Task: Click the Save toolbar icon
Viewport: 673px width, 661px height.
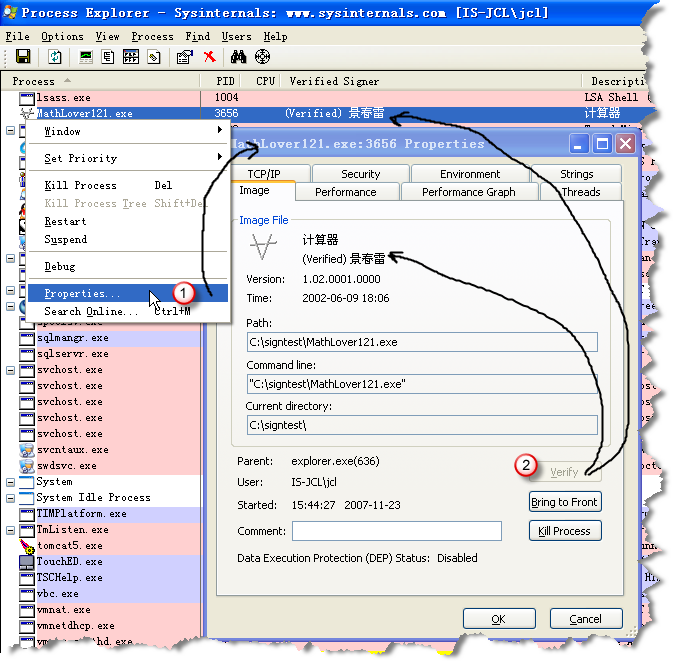Action: tap(23, 57)
